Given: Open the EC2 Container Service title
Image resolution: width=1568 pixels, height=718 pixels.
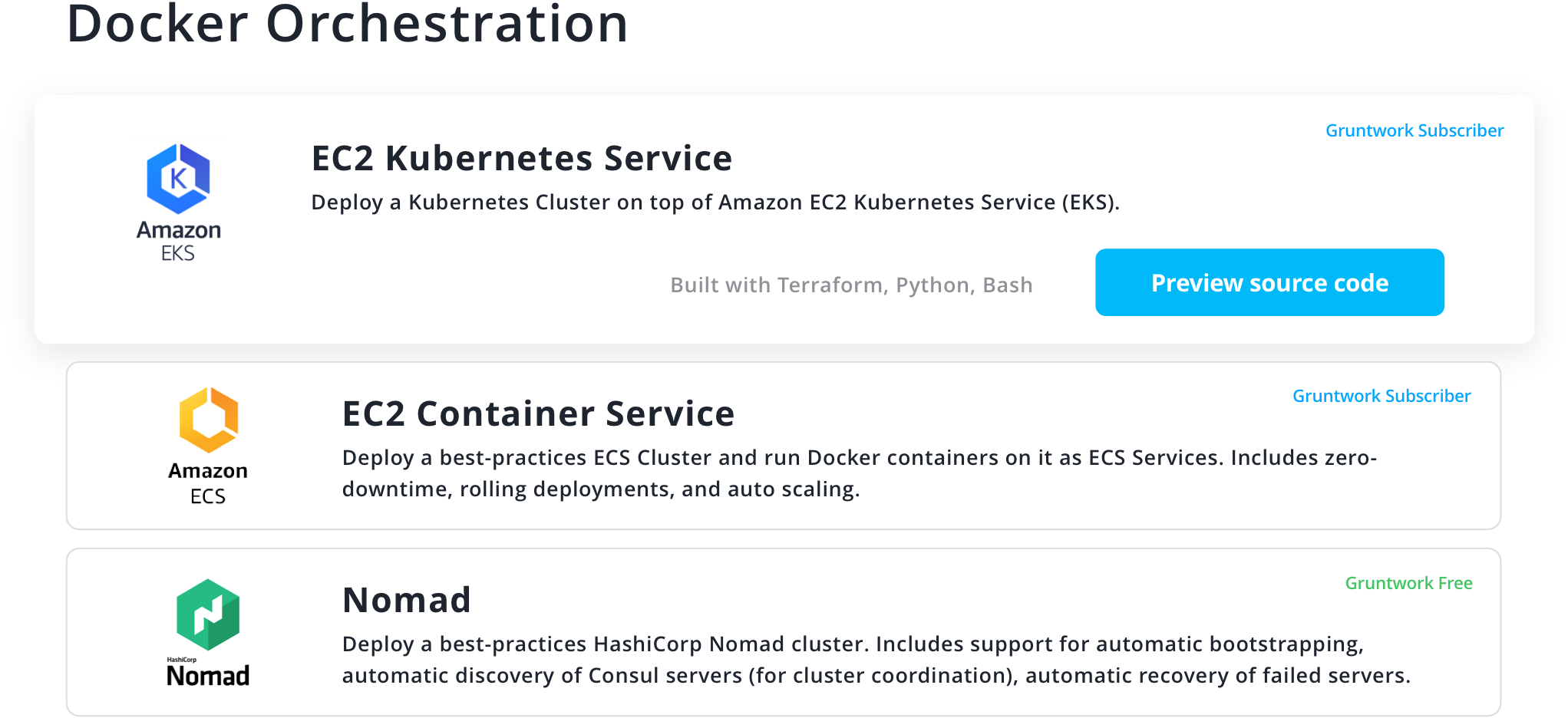Looking at the screenshot, I should (x=539, y=413).
